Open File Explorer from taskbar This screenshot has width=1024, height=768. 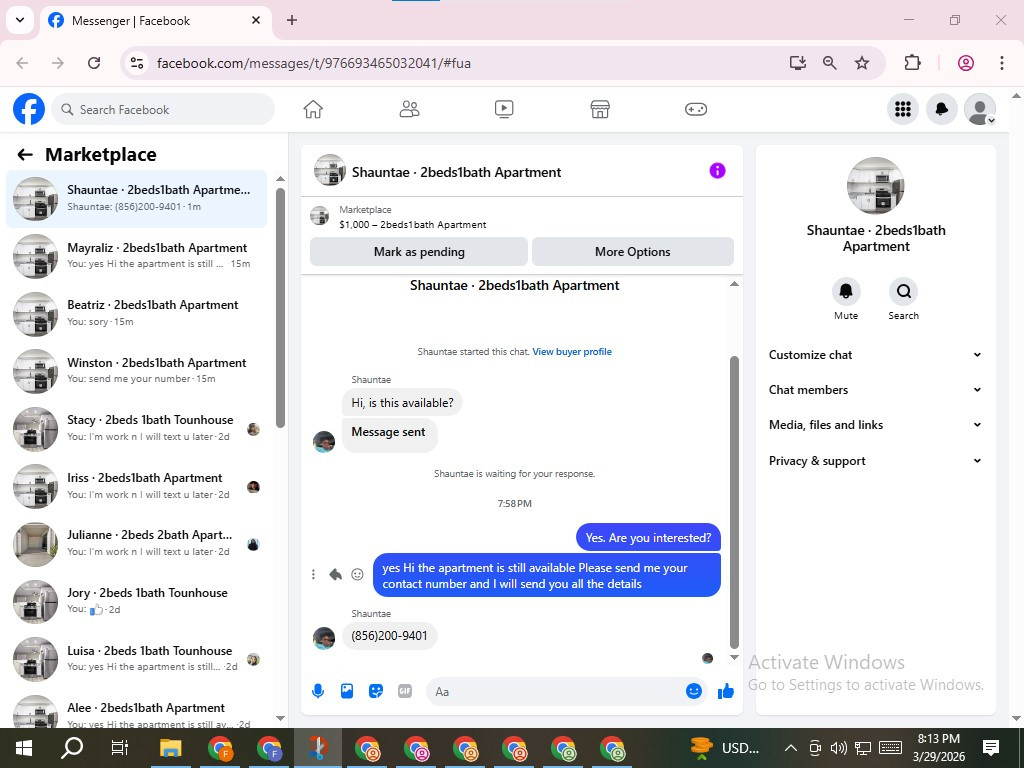click(170, 748)
